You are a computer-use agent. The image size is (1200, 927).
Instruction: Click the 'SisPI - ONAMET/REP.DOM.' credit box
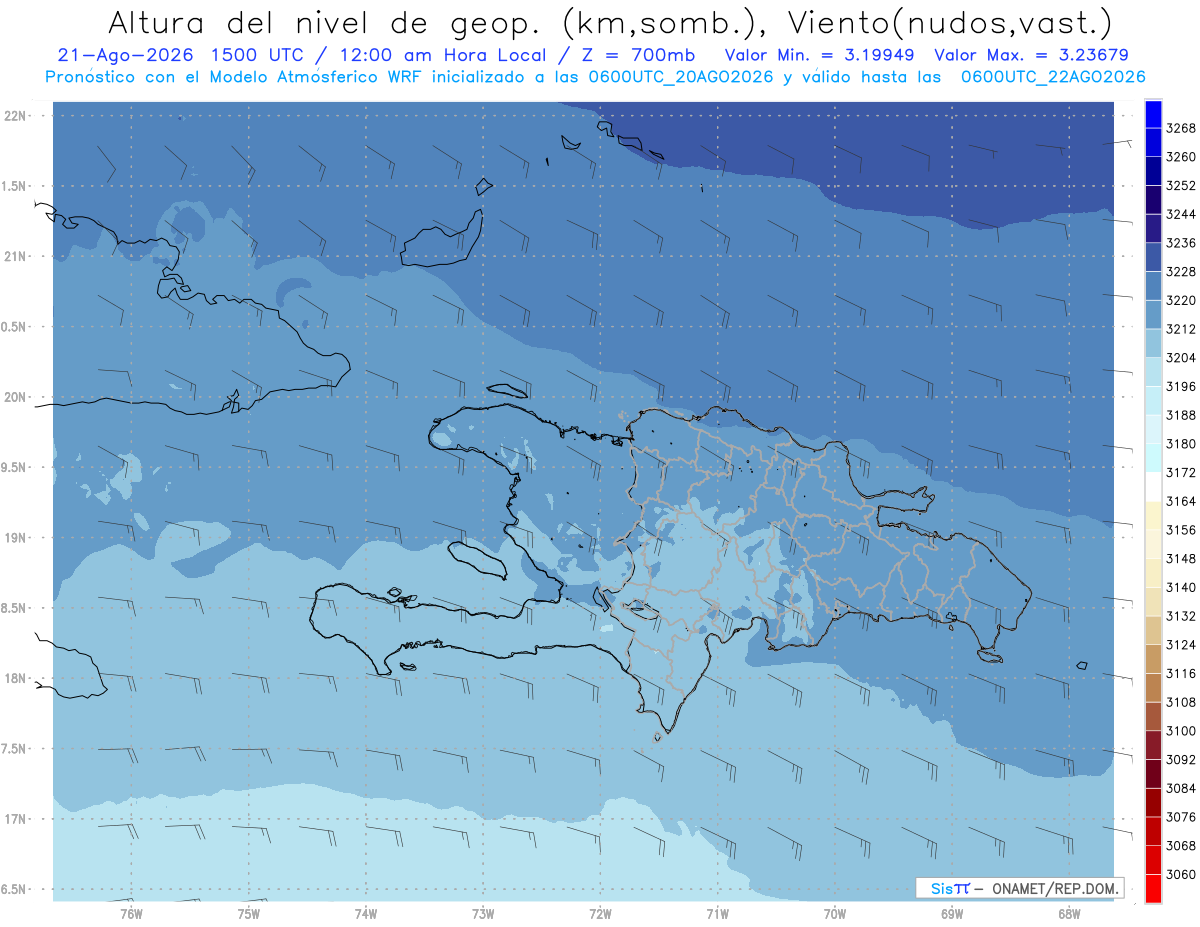point(1020,888)
